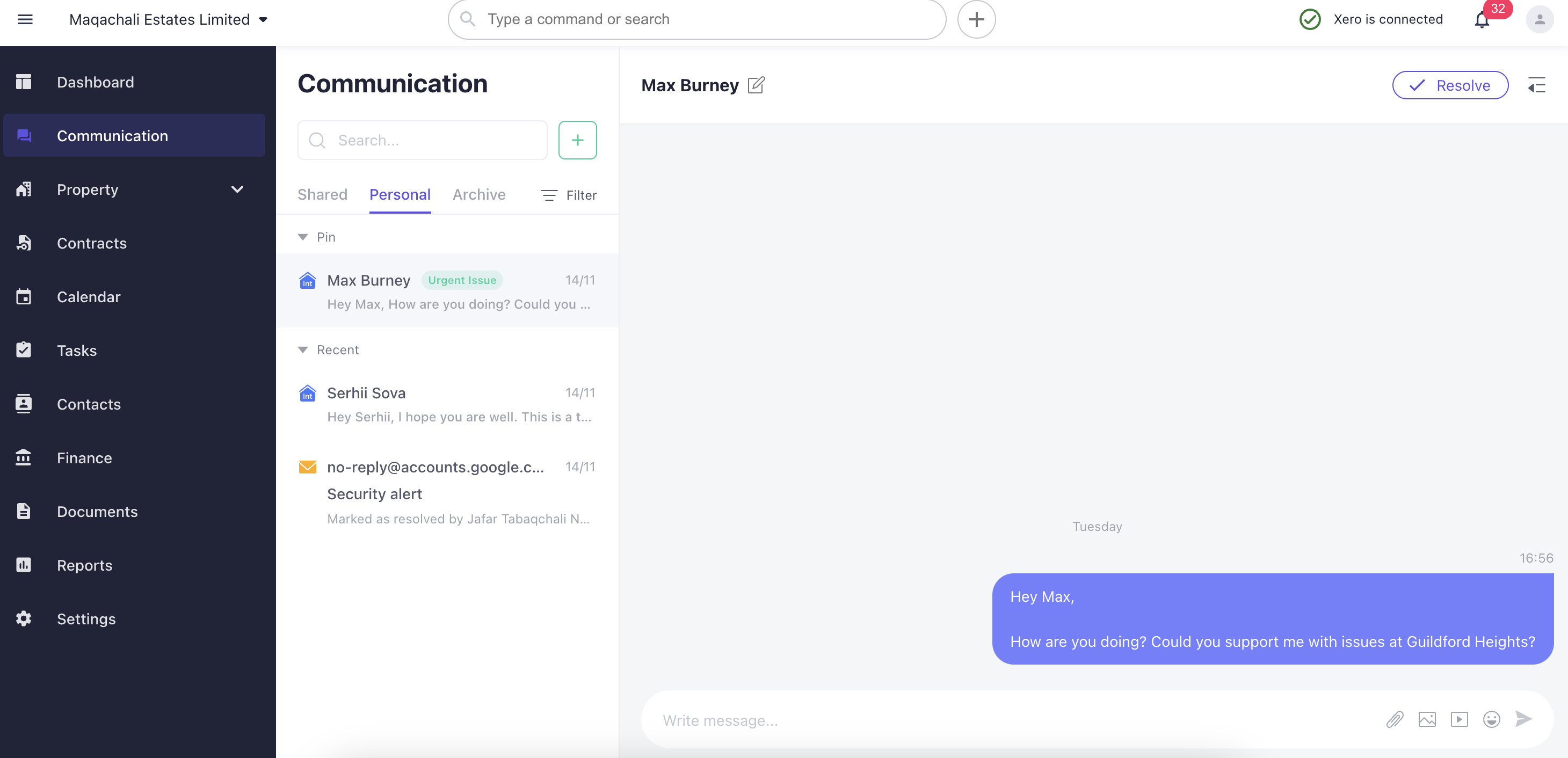
Task: Click the Contacts sidebar icon
Action: [24, 403]
